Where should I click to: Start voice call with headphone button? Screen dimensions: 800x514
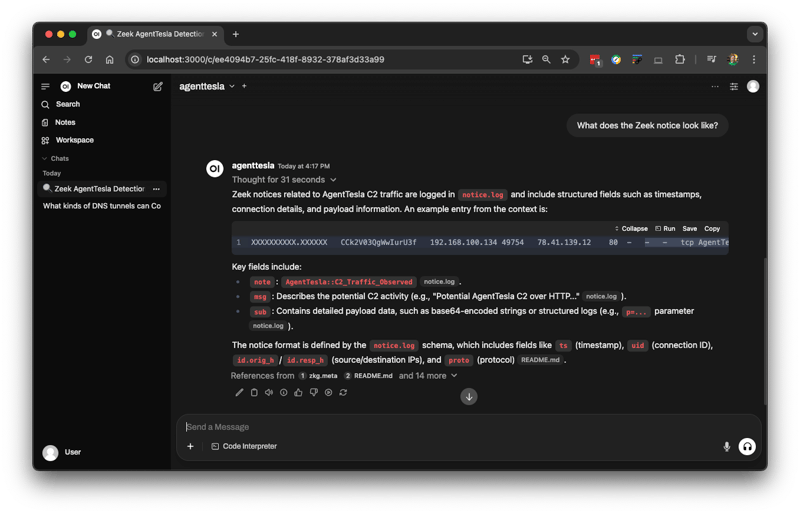[746, 446]
